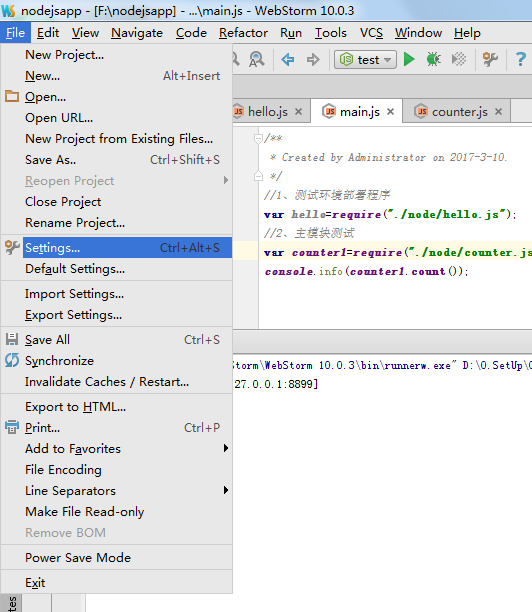532x612 pixels.
Task: Select New... menu entry
Action: point(117,76)
